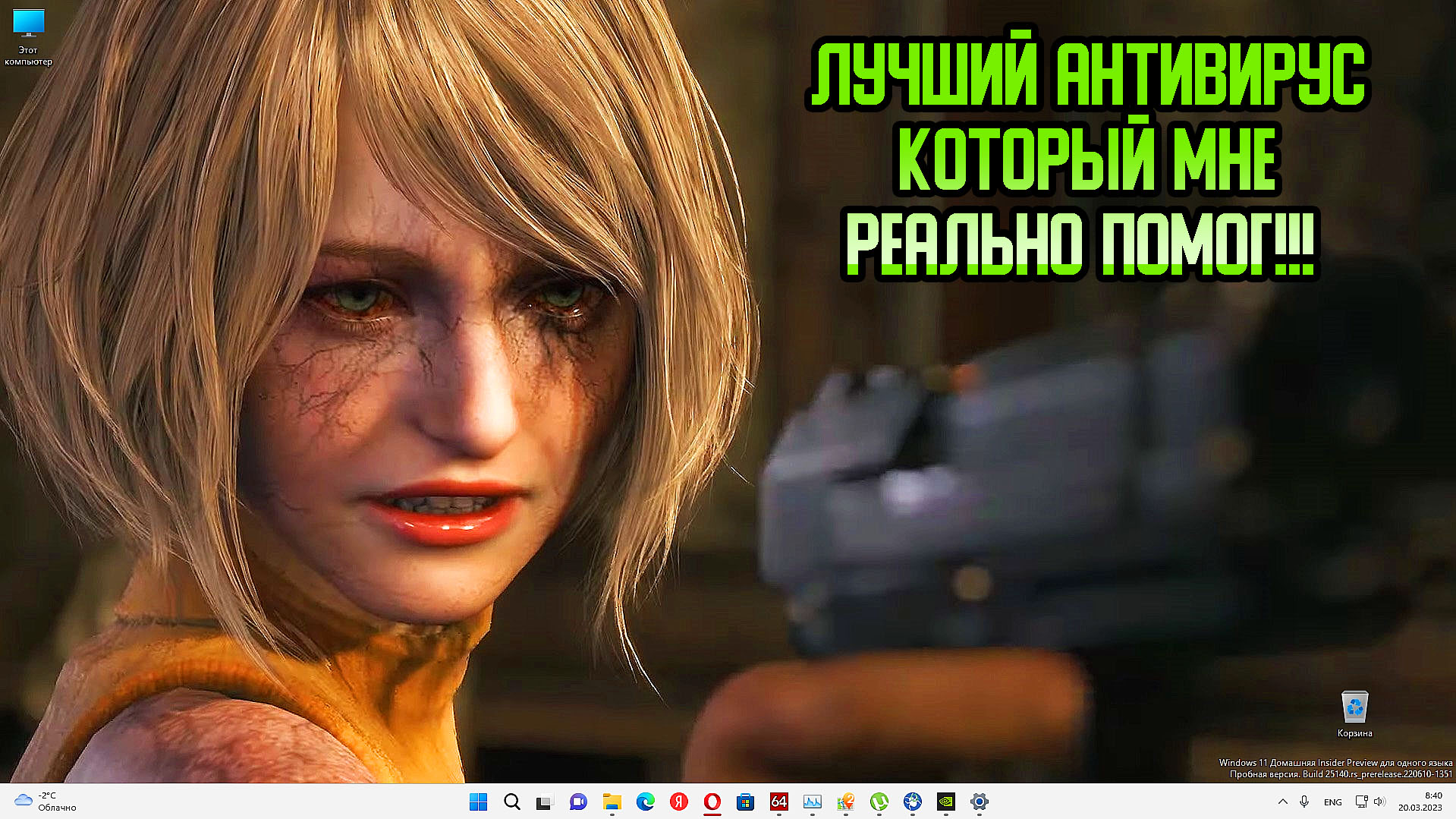The image size is (1456, 819).
Task: Open the blue bug globe app
Action: pyautogui.click(x=912, y=802)
